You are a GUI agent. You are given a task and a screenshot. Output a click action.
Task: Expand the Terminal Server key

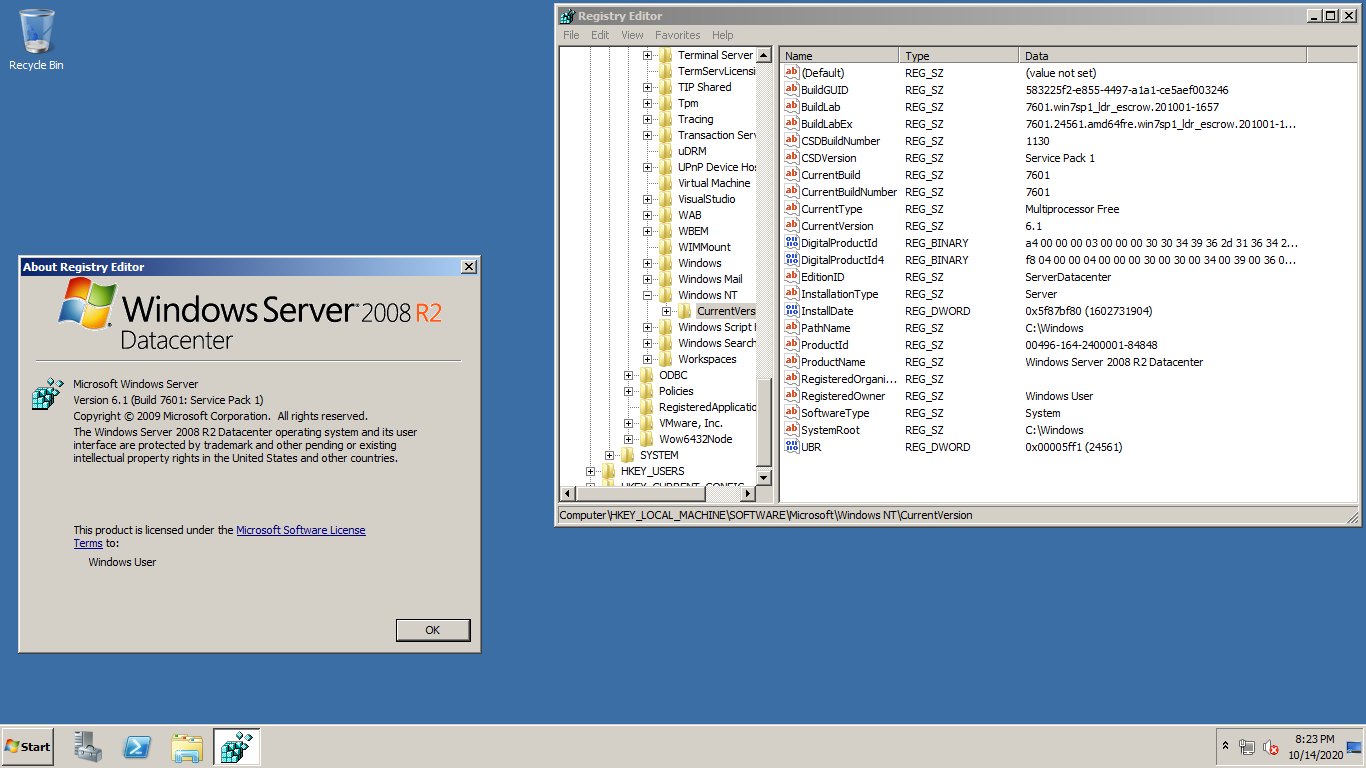pyautogui.click(x=648, y=55)
